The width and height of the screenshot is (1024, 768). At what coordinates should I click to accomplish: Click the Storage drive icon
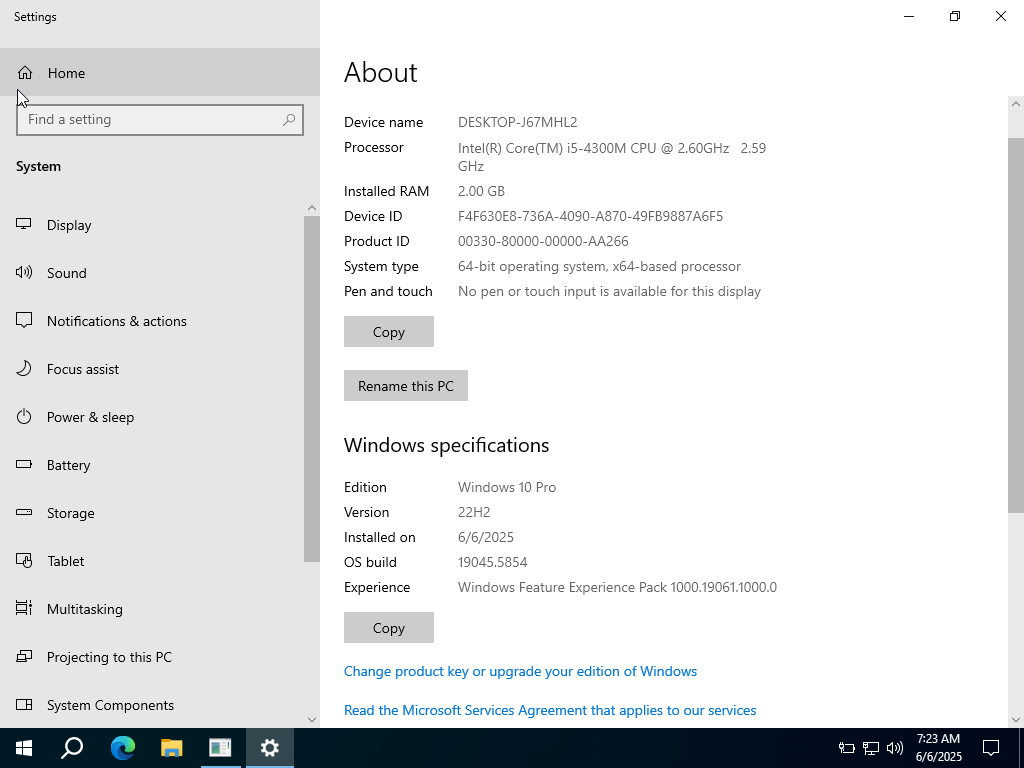point(24,512)
